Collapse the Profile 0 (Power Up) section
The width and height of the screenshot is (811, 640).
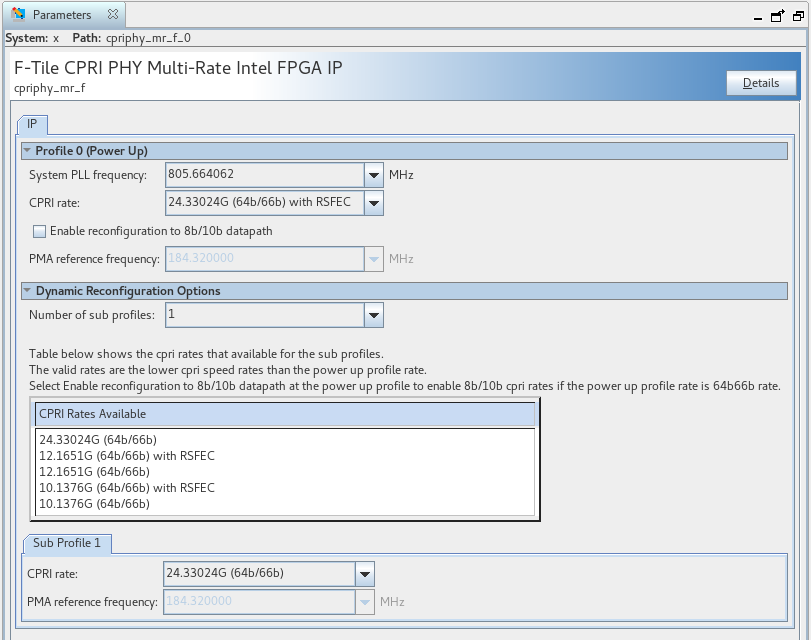[x=27, y=151]
